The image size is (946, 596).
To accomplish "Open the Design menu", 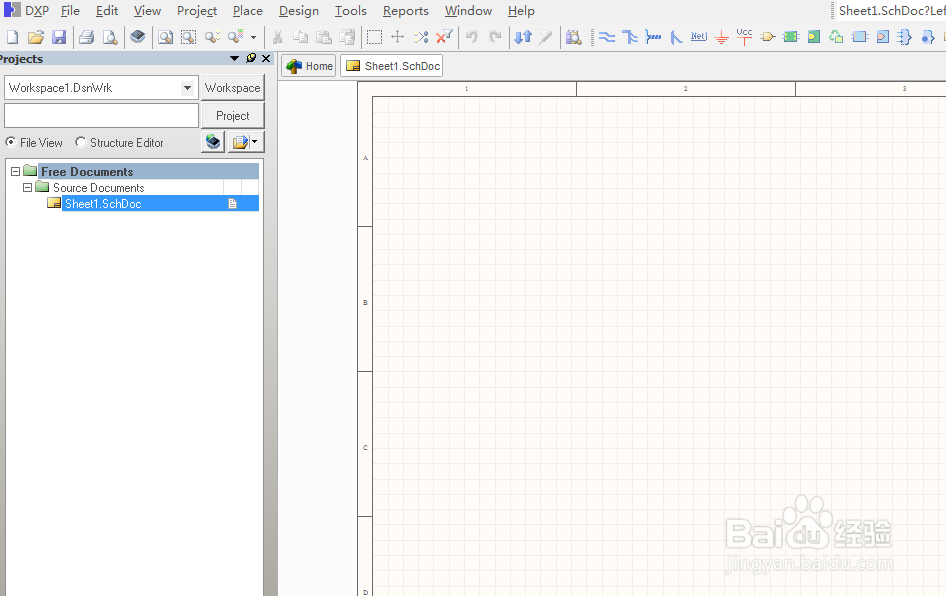I will pos(299,11).
